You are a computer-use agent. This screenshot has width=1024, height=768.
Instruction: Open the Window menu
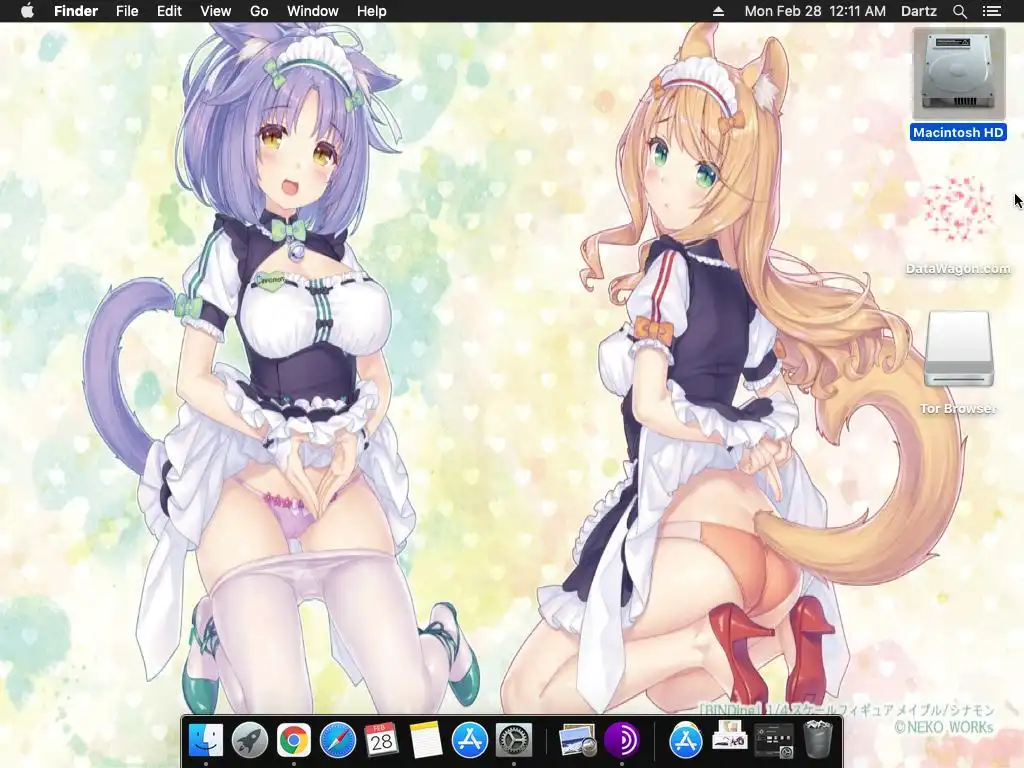(x=313, y=11)
